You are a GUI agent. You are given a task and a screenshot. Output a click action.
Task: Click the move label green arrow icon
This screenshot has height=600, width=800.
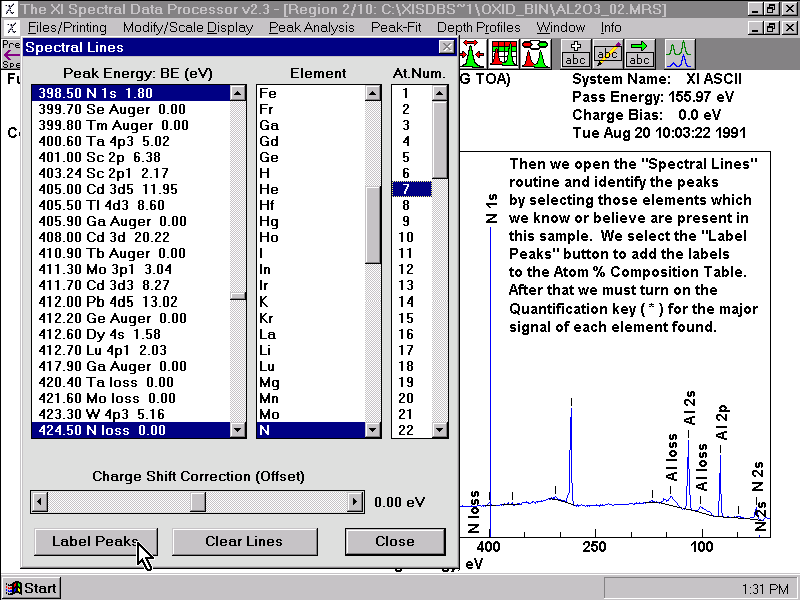click(639, 54)
